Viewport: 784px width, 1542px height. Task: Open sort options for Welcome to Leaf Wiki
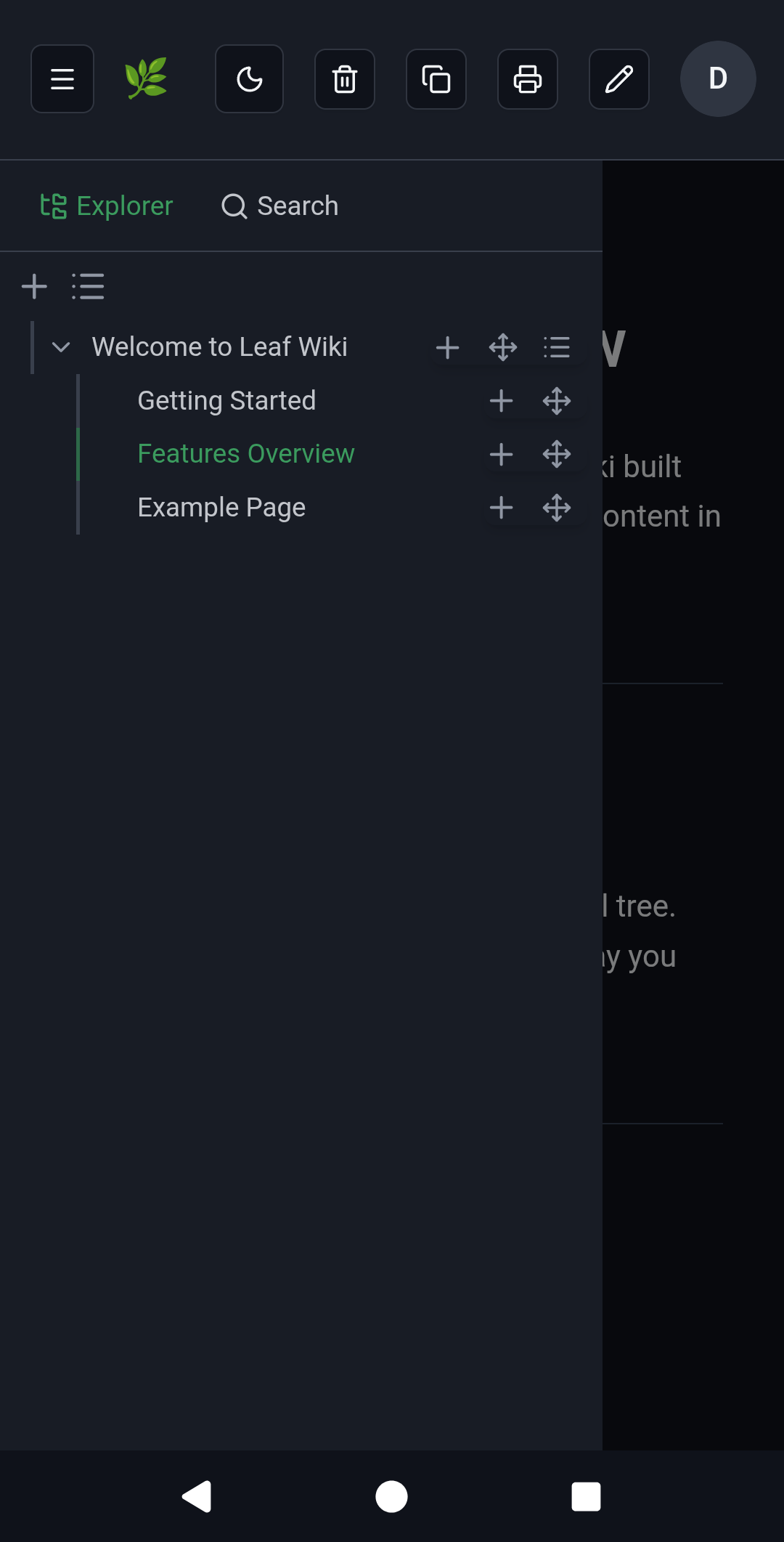tap(557, 347)
